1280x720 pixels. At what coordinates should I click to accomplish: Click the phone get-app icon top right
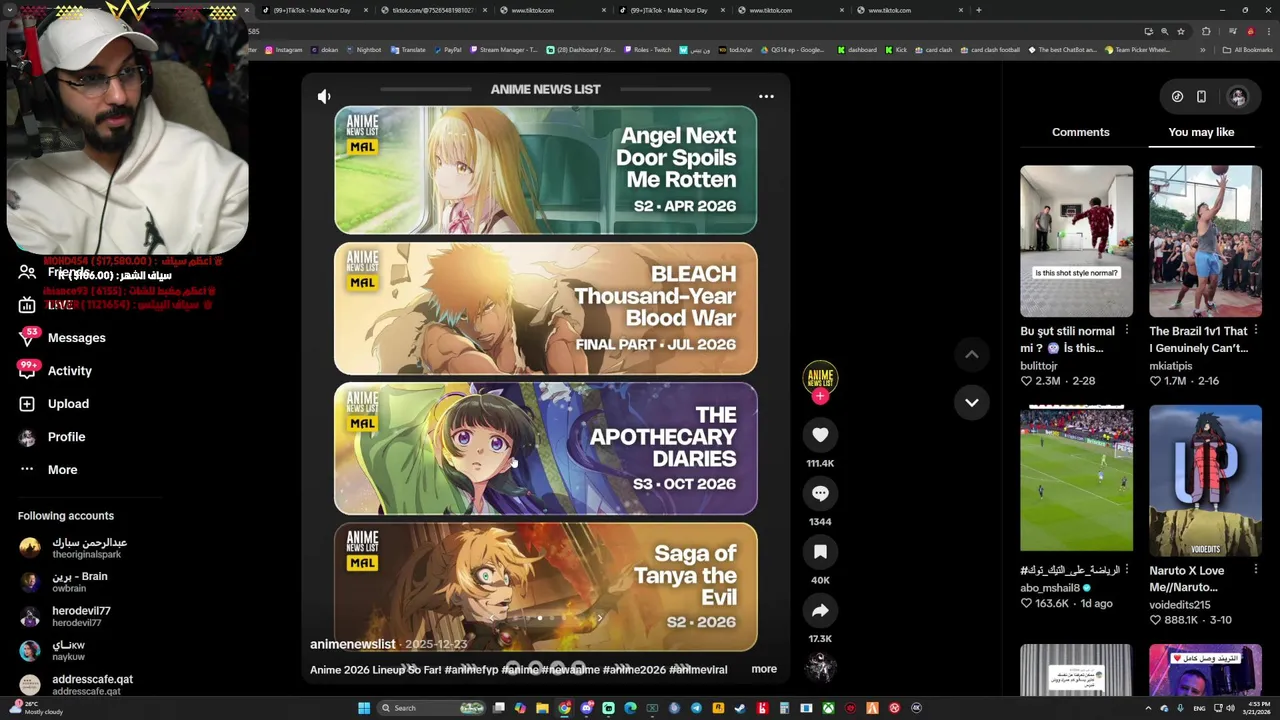coord(1201,97)
